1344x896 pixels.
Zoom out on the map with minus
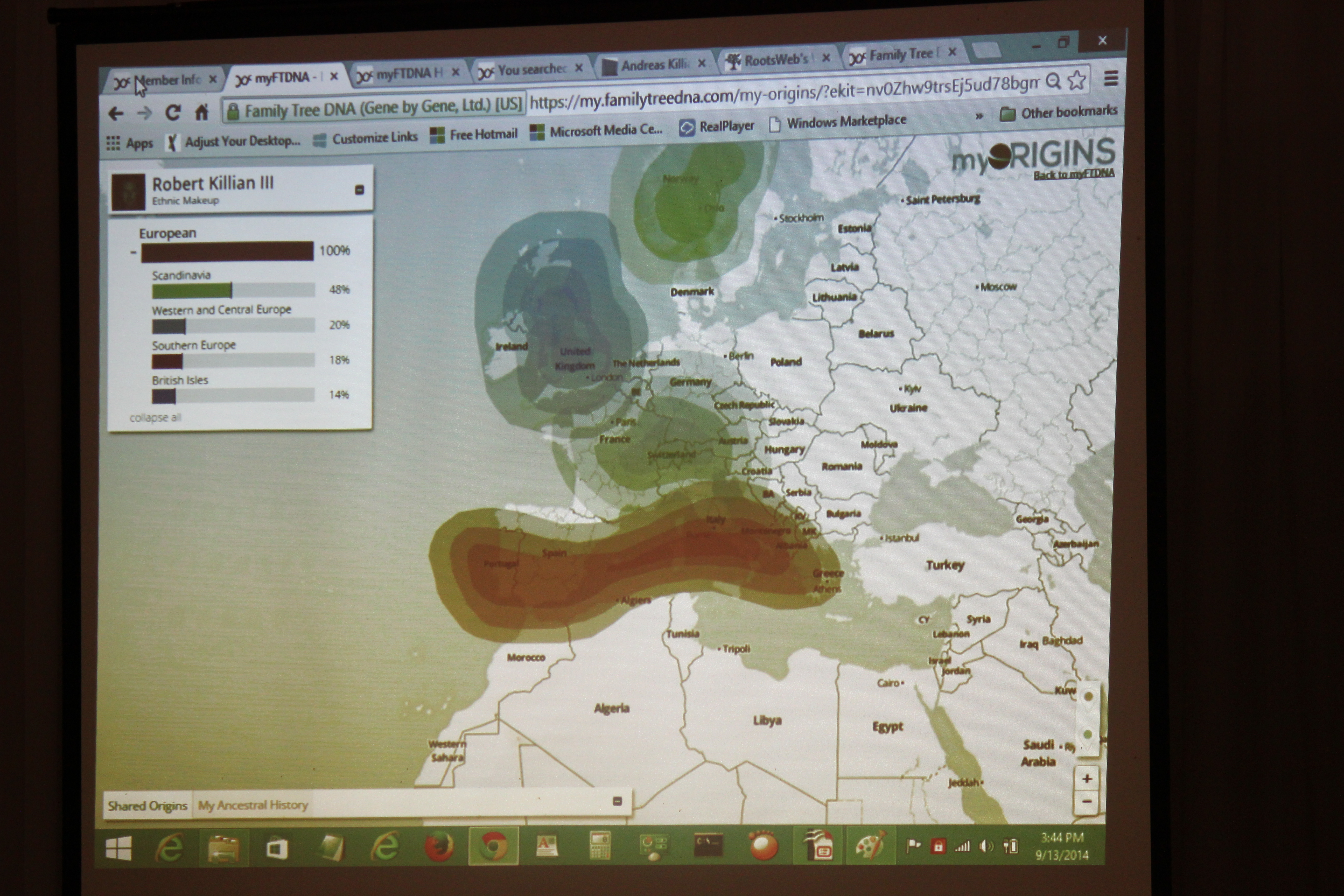[1087, 801]
